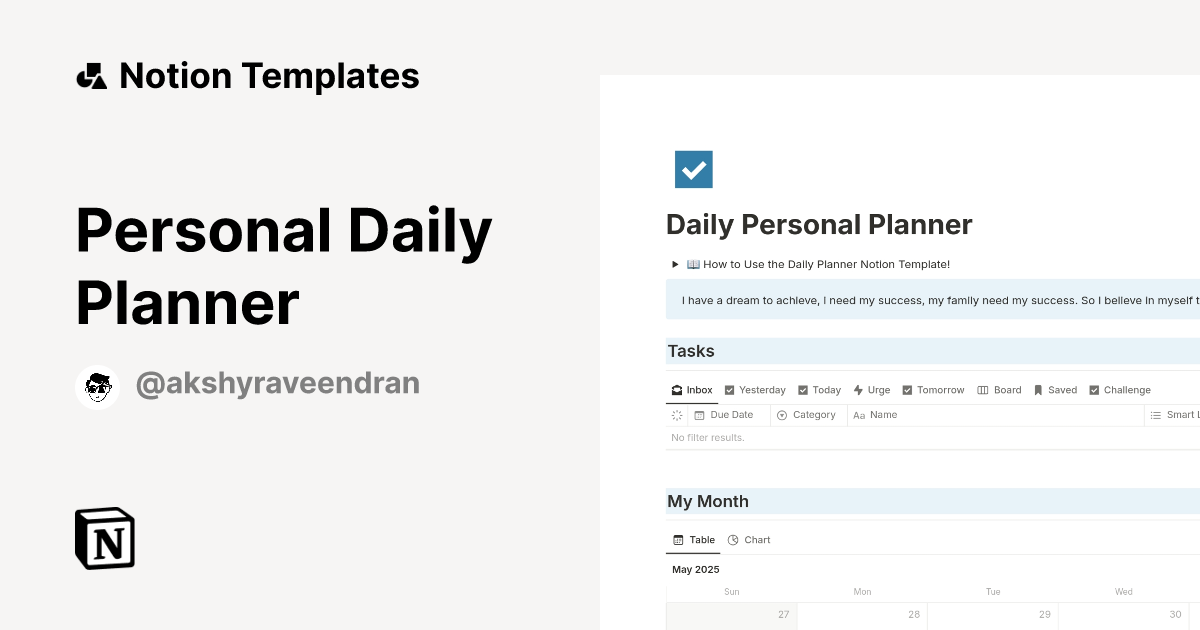The width and height of the screenshot is (1200, 630).
Task: Click the Notion Templates logo
Action: coord(247,75)
